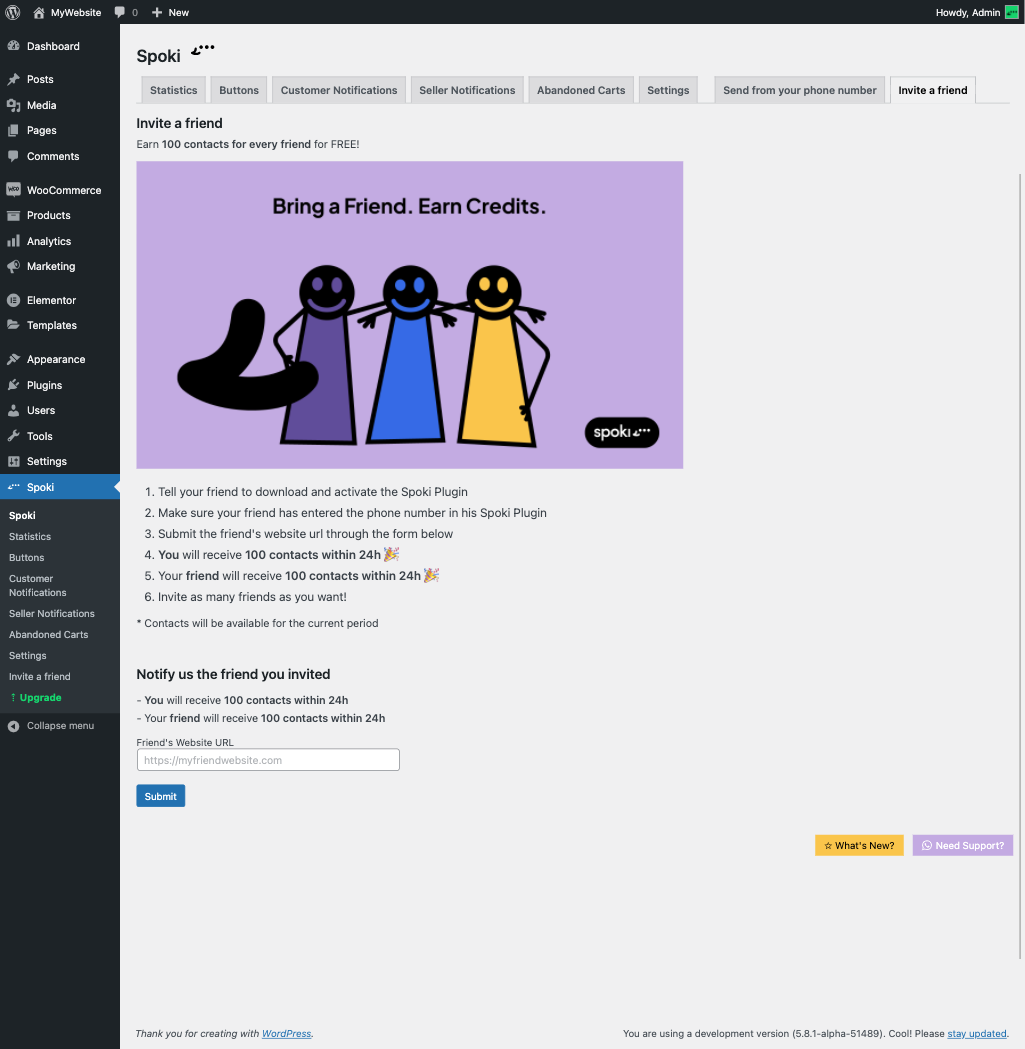
Task: Open Abandoned Carts in Spoki submenu
Action: click(x=48, y=634)
